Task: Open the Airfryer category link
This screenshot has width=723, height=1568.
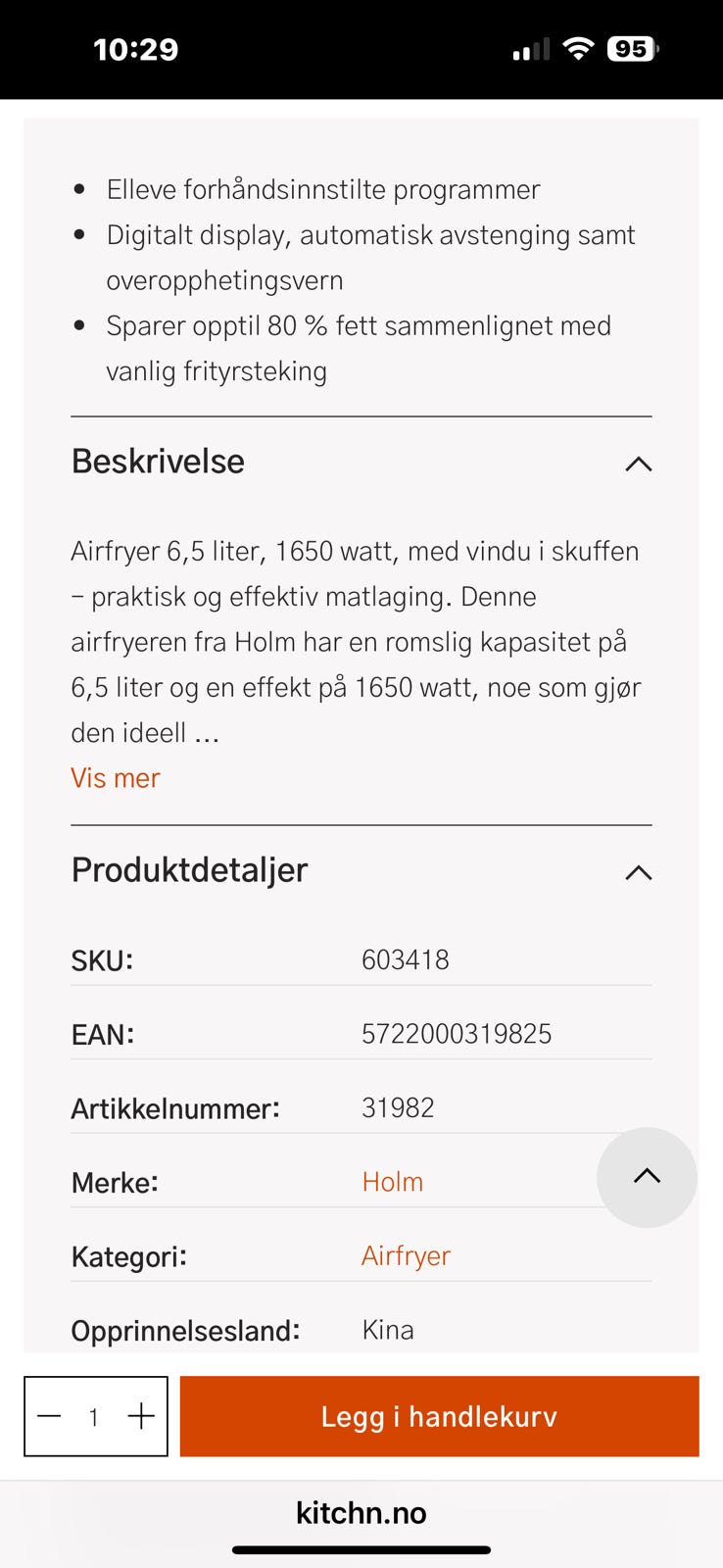Action: click(406, 1256)
